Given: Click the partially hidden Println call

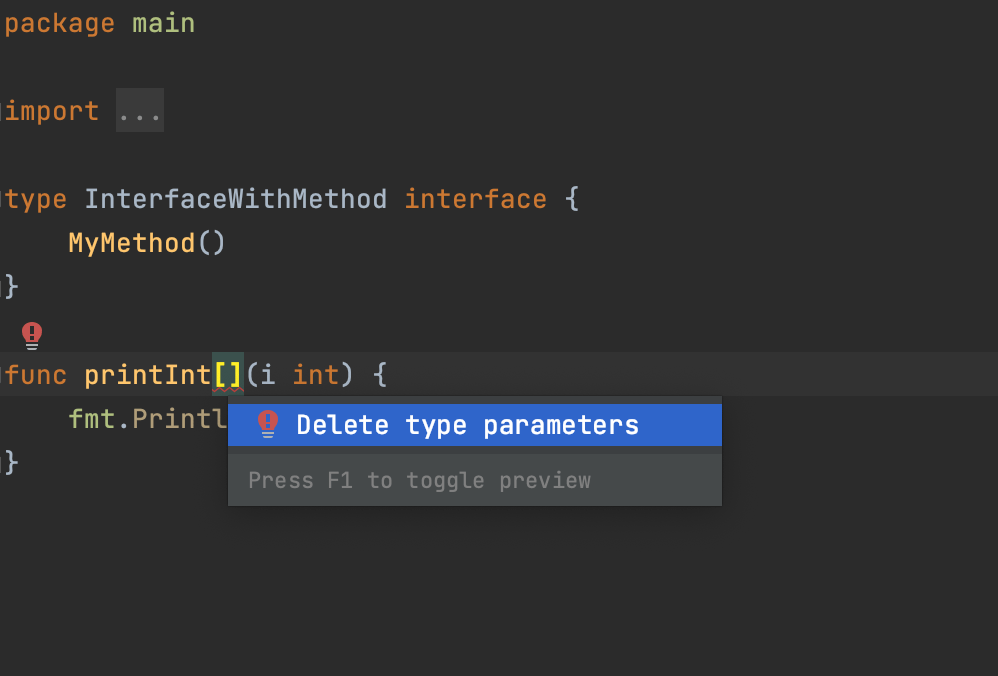Looking at the screenshot, I should 180,418.
